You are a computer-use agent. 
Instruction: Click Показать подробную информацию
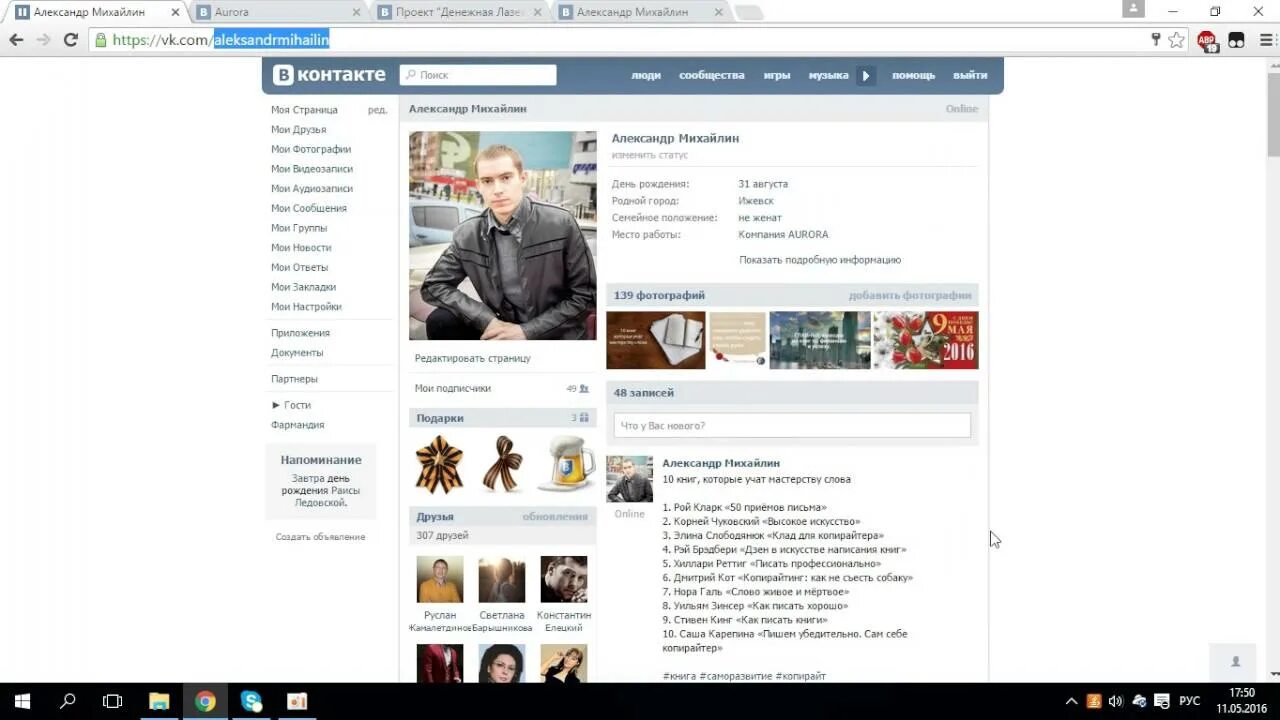[820, 260]
